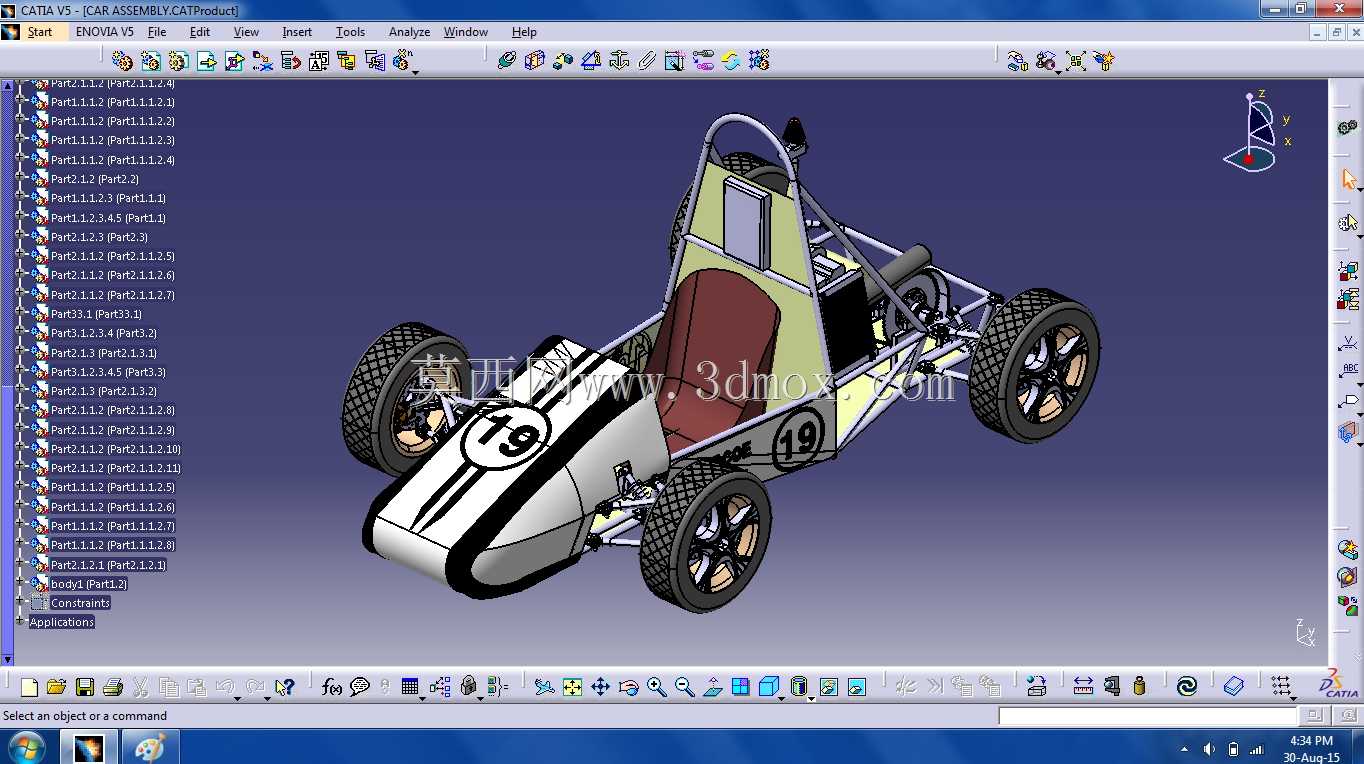
Task: Click the Update All swirl icon
Action: 1187,687
